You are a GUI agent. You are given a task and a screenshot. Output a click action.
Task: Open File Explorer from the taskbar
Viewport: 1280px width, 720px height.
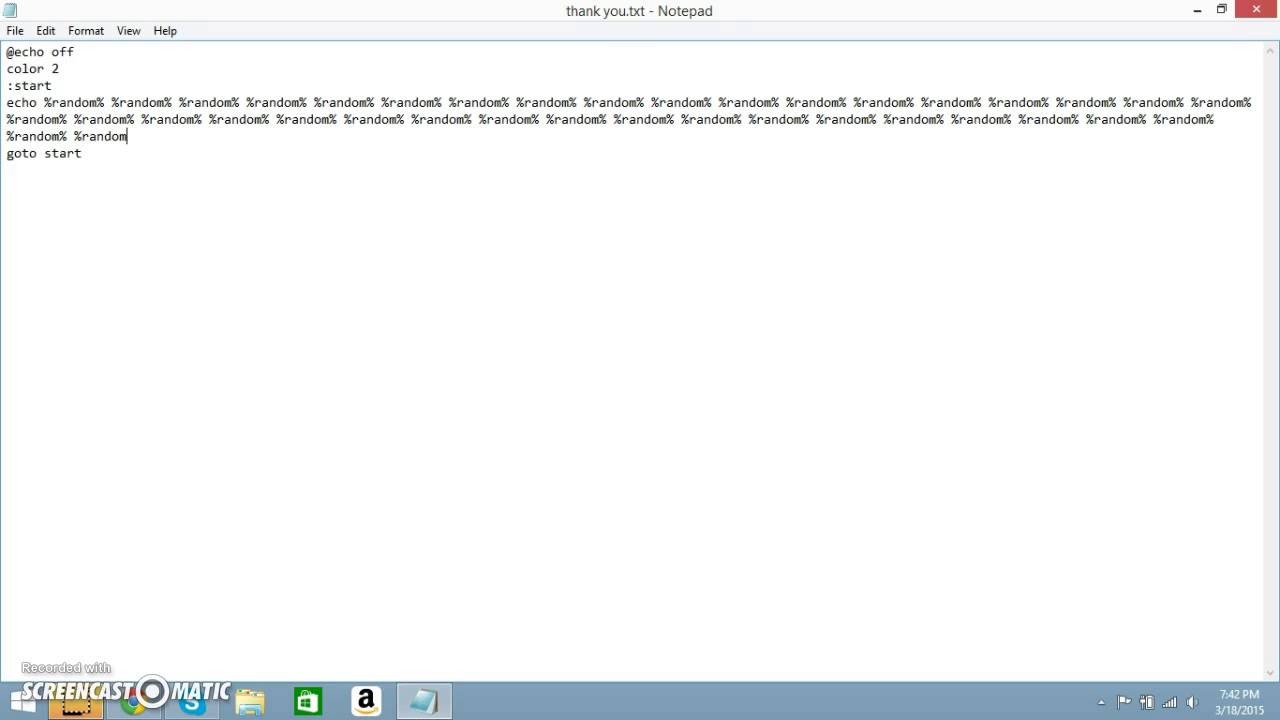250,702
